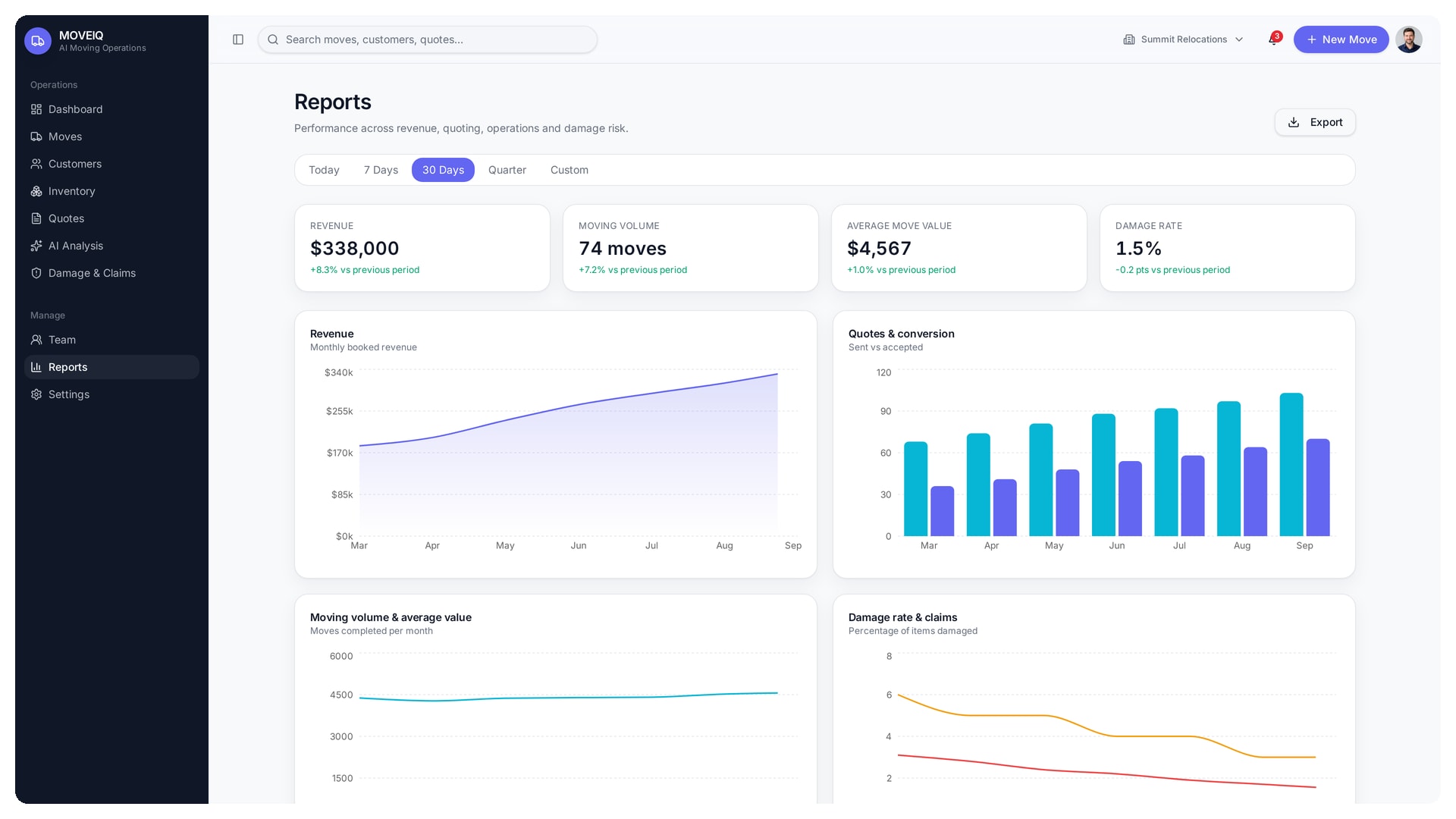The width and height of the screenshot is (1456, 819).
Task: Click the Damage rate & claims title
Action: click(x=902, y=617)
